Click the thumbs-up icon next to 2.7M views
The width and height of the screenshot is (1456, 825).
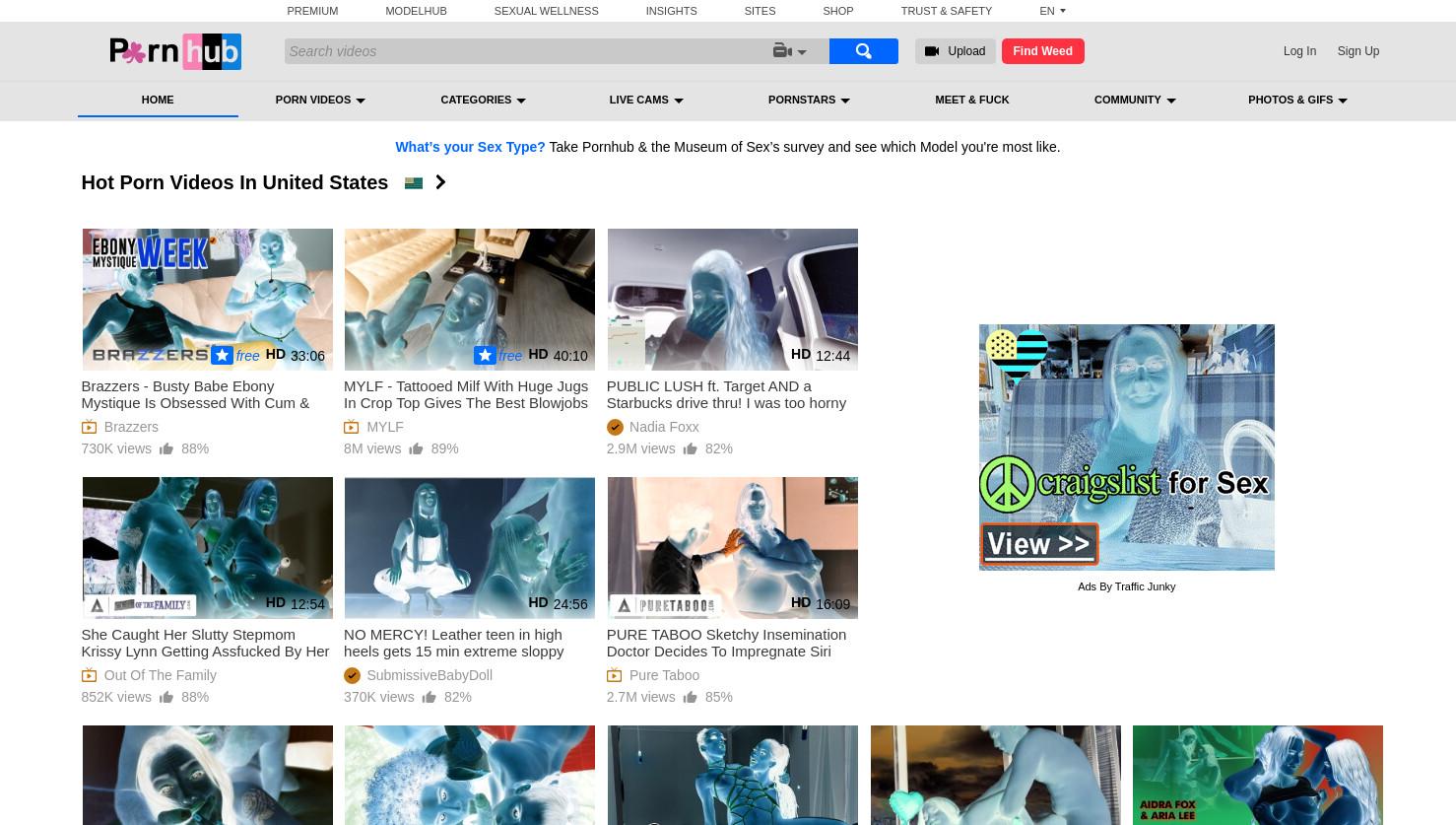point(690,697)
